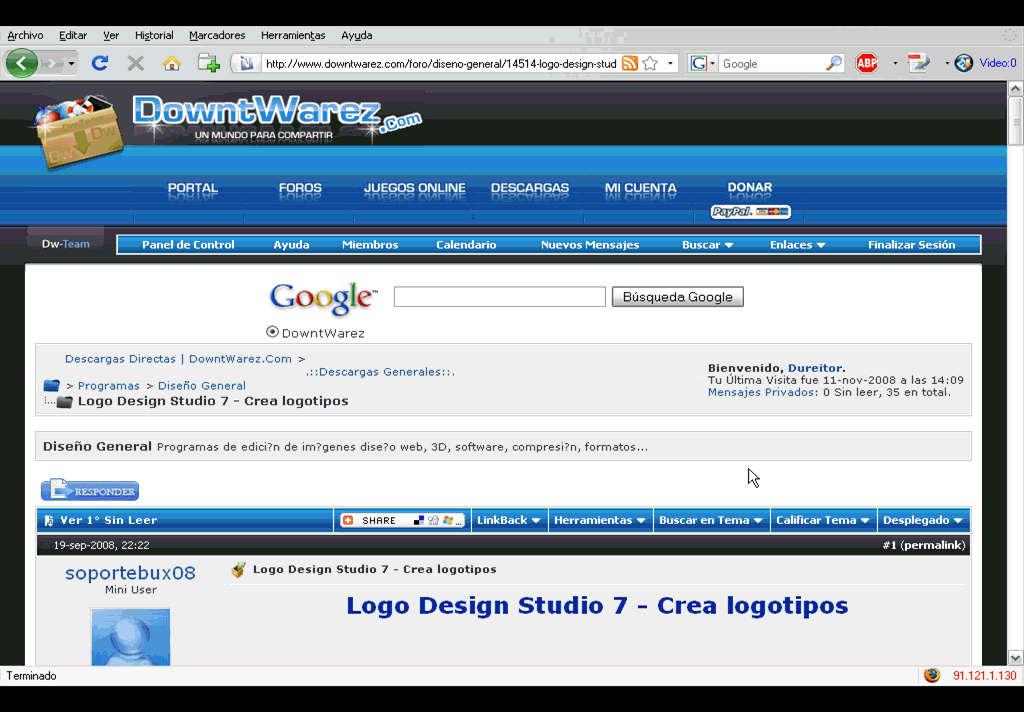Click the SHARE bookmark button
The width and height of the screenshot is (1024, 712).
pyautogui.click(x=402, y=521)
